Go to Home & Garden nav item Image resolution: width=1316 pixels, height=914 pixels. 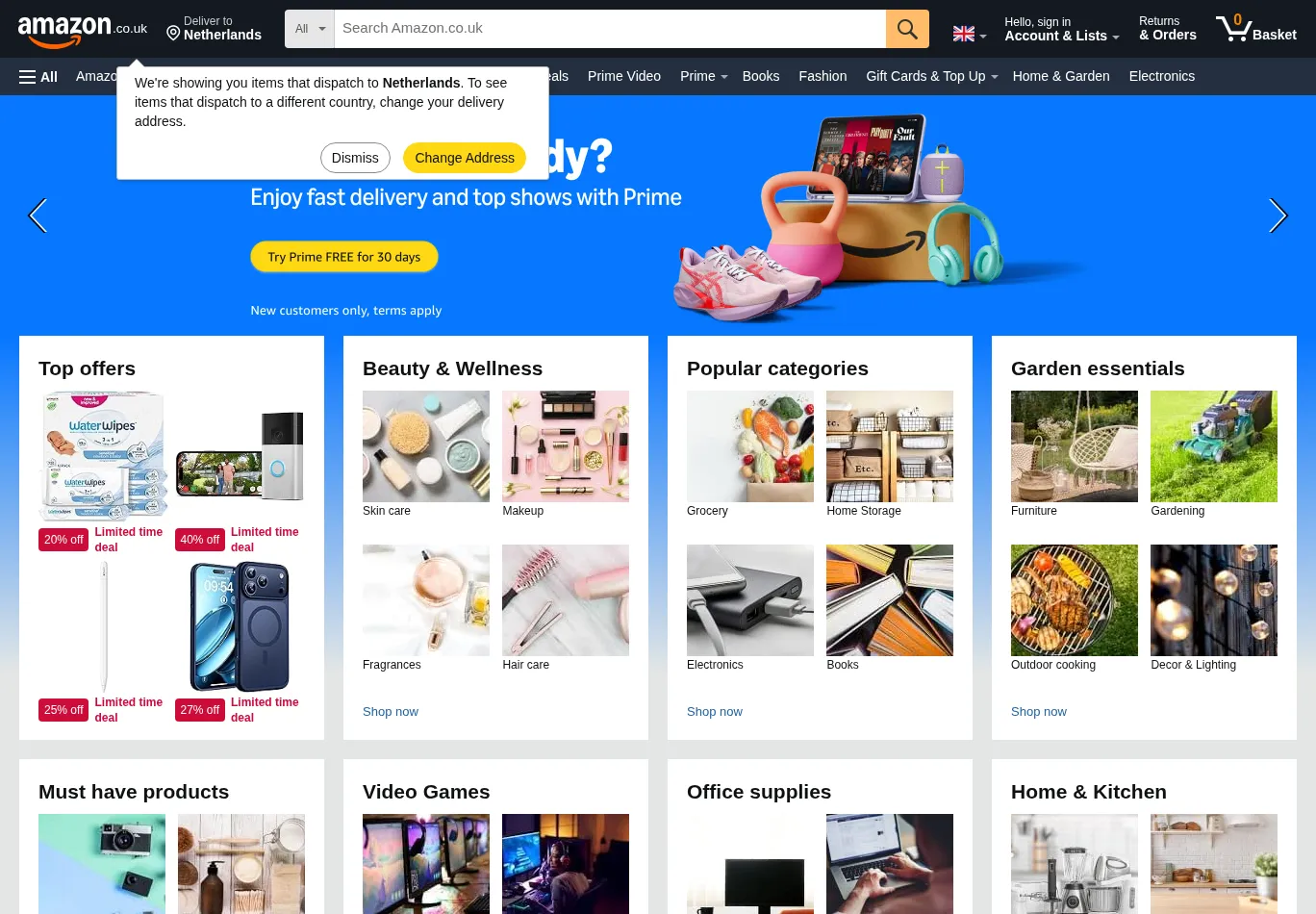pos(1060,76)
